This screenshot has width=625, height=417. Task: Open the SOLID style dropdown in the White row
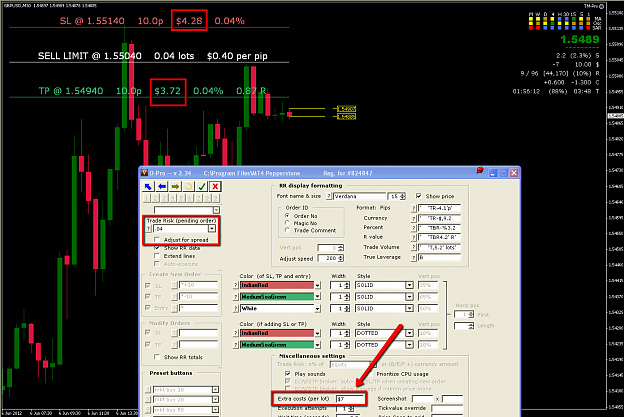click(409, 309)
